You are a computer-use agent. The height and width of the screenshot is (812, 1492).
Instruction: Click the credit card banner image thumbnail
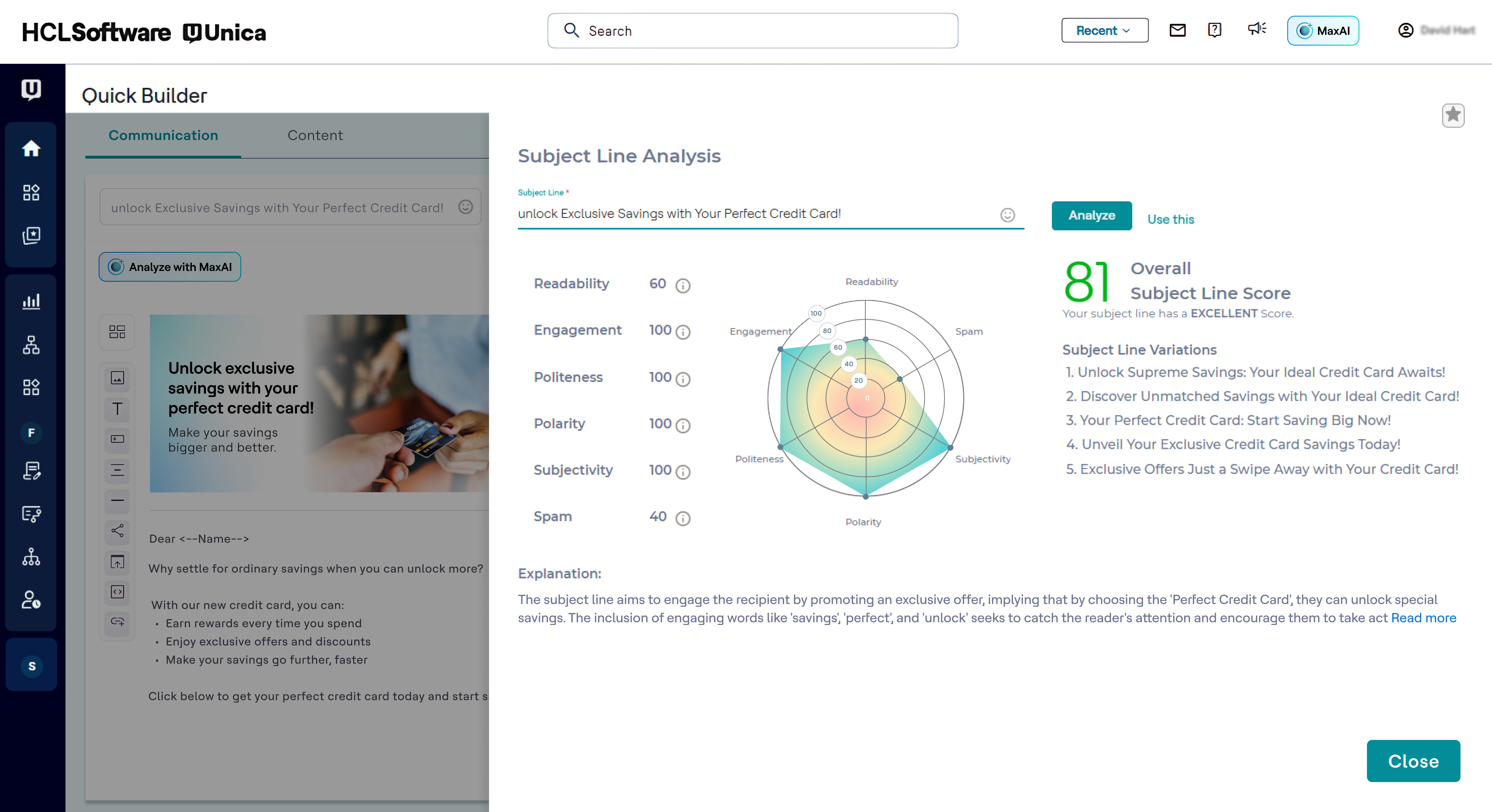click(319, 404)
